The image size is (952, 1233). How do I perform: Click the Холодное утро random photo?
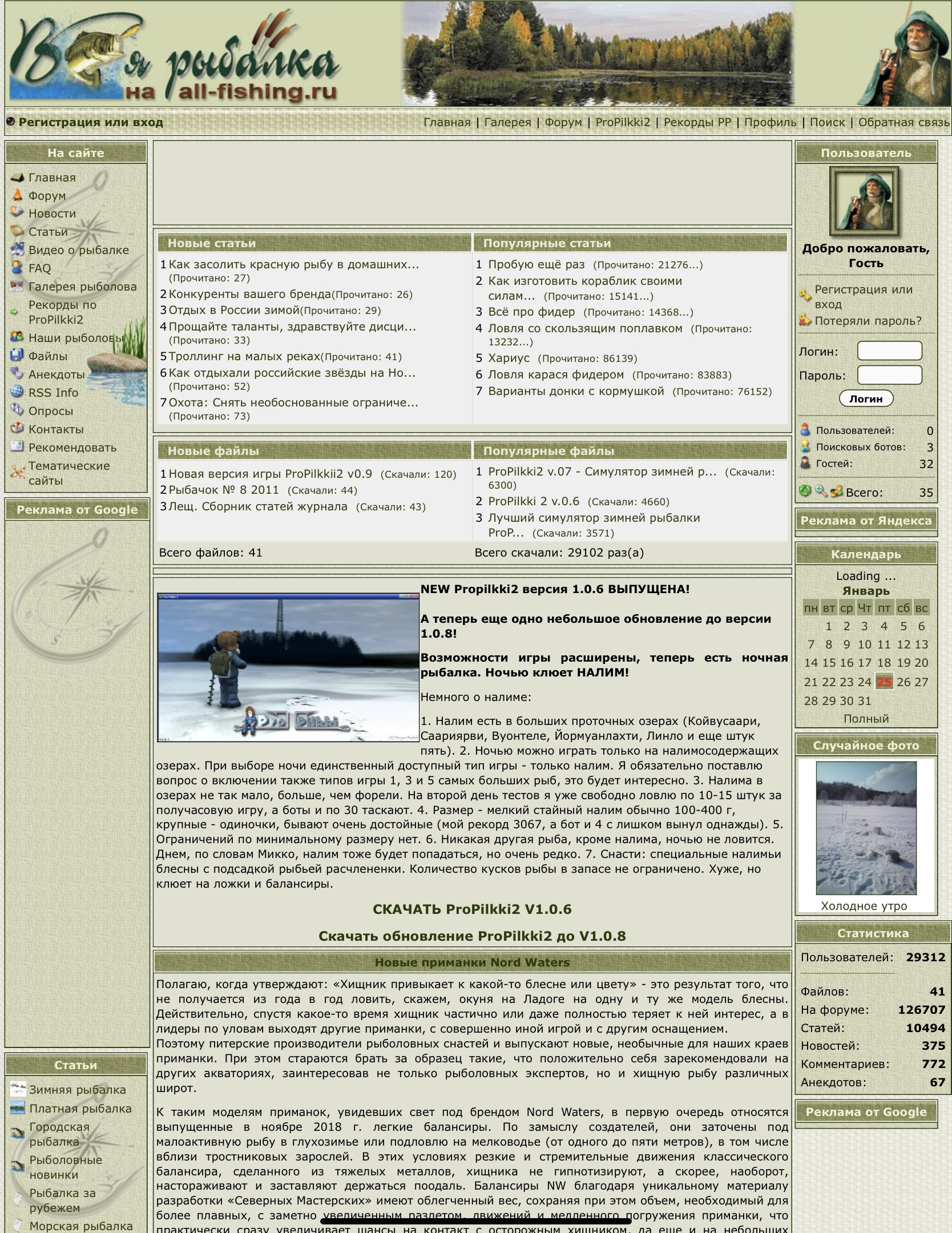click(x=866, y=828)
